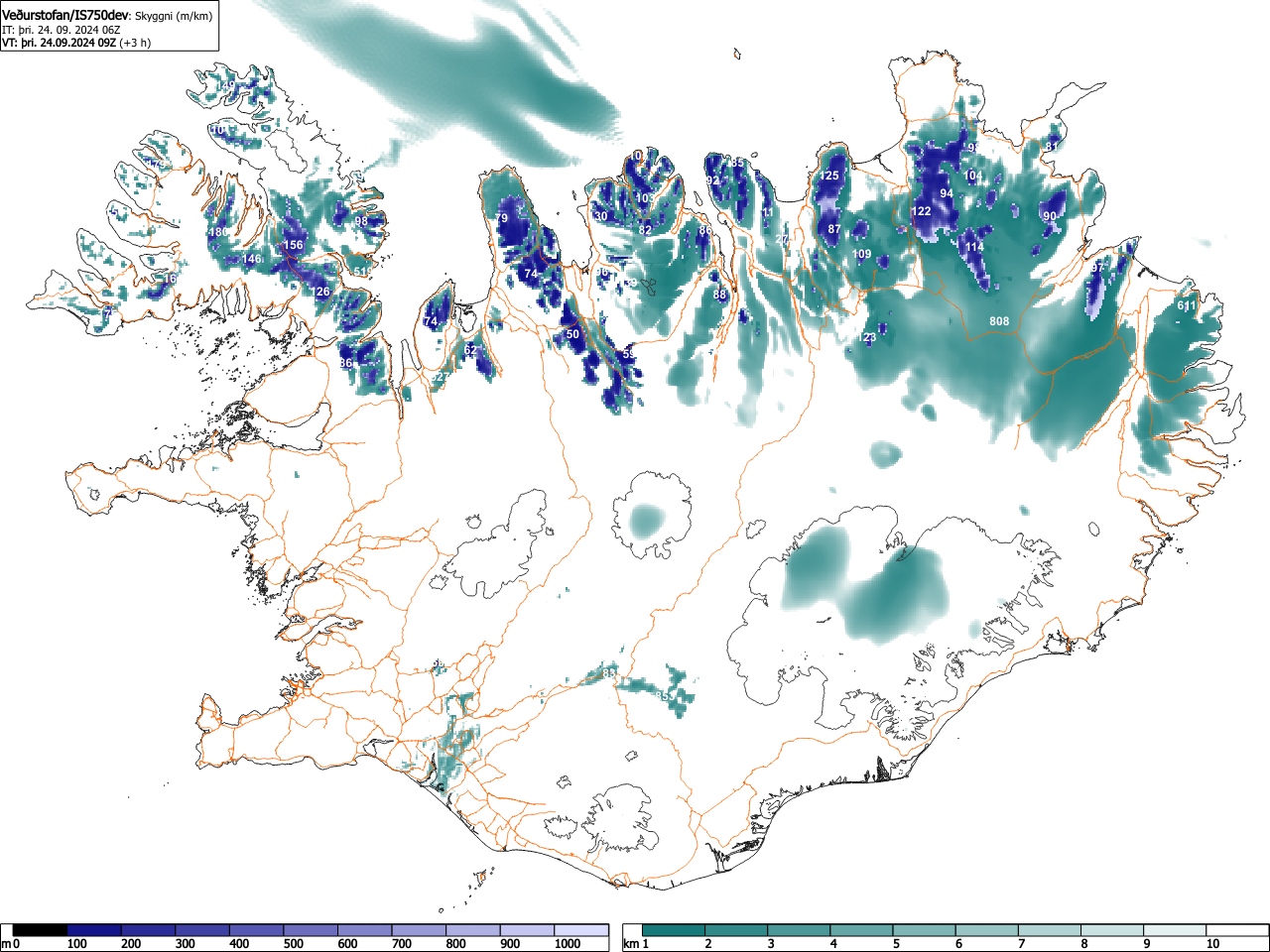Screen dimensions: 1270x952
Task: Click the km legend tick label '5'
Action: click(896, 944)
